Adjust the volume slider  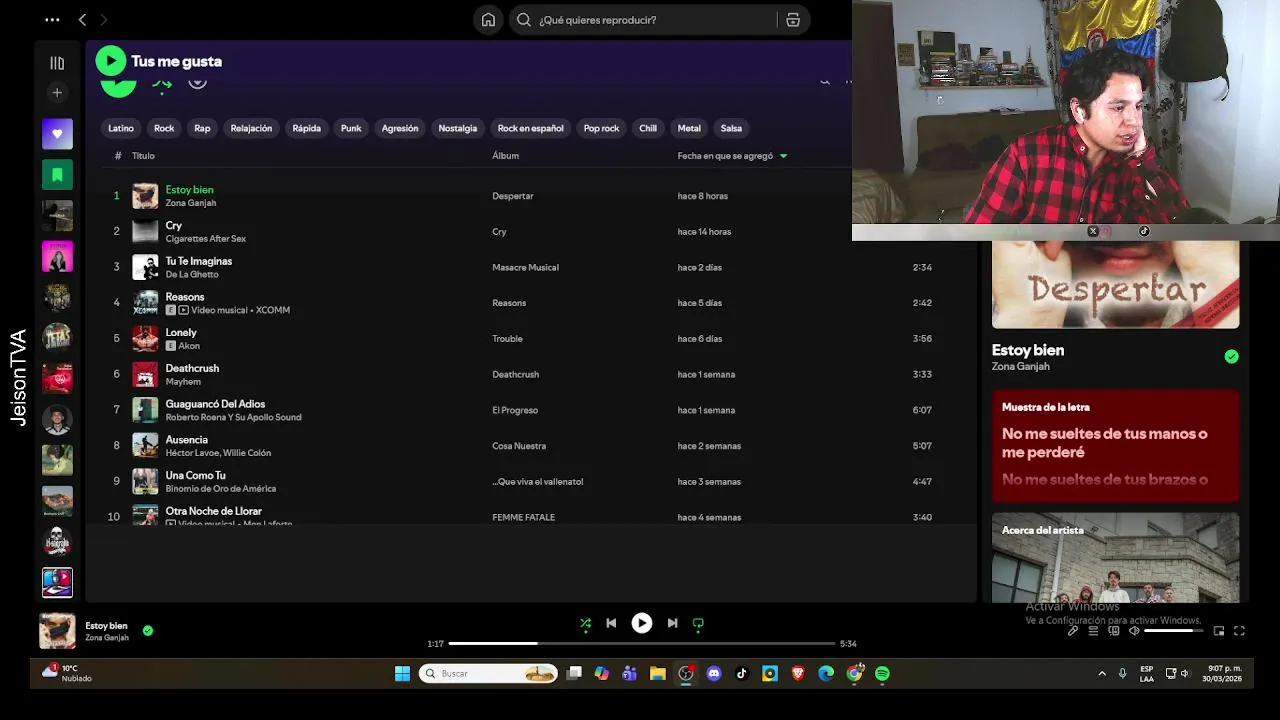[1174, 631]
